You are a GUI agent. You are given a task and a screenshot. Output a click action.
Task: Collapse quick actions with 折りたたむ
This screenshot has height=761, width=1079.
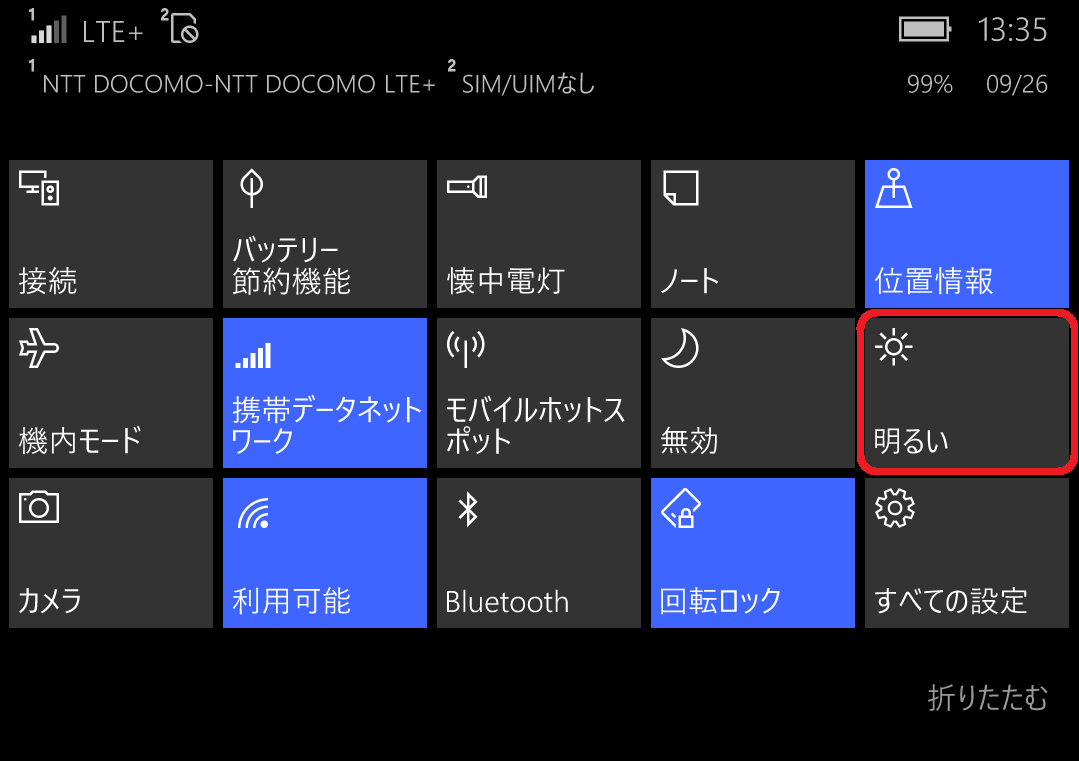tap(987, 698)
